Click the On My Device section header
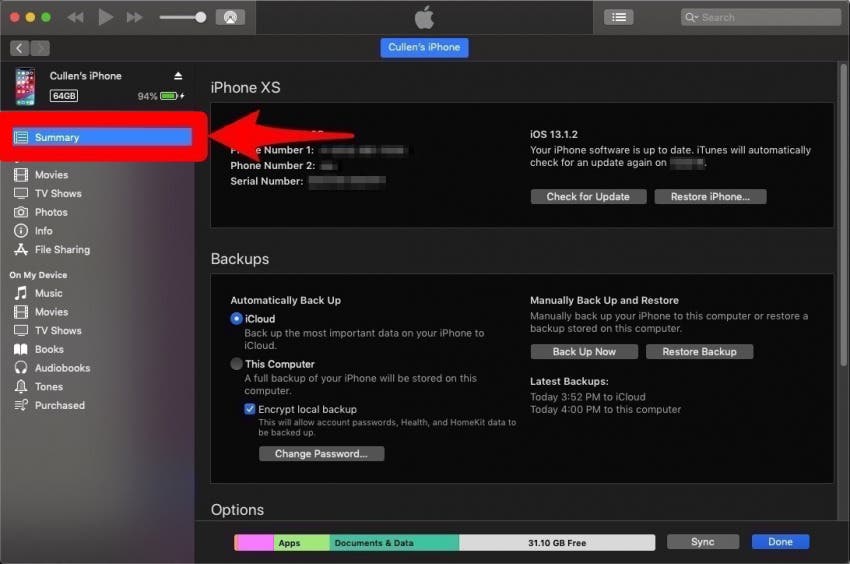 pyautogui.click(x=38, y=275)
